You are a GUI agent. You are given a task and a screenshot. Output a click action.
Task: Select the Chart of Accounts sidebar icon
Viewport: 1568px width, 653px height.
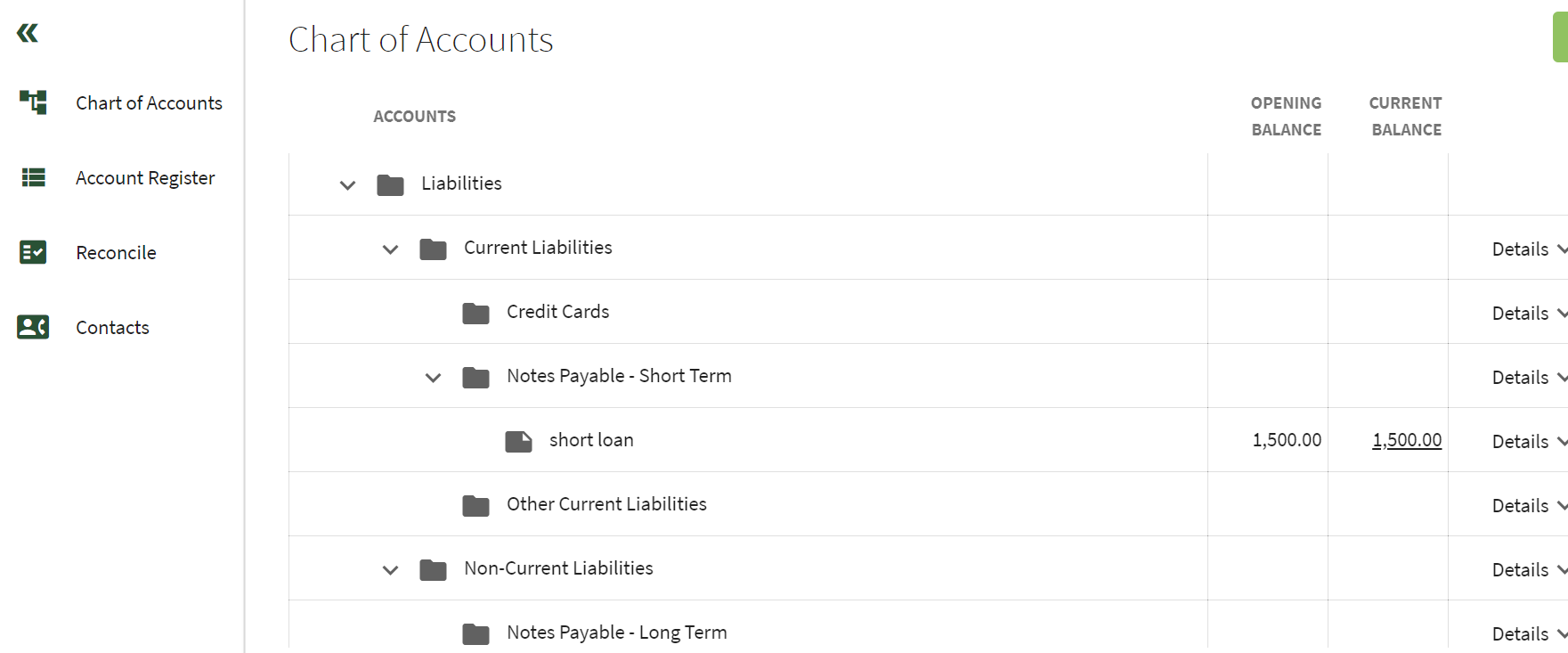click(32, 102)
